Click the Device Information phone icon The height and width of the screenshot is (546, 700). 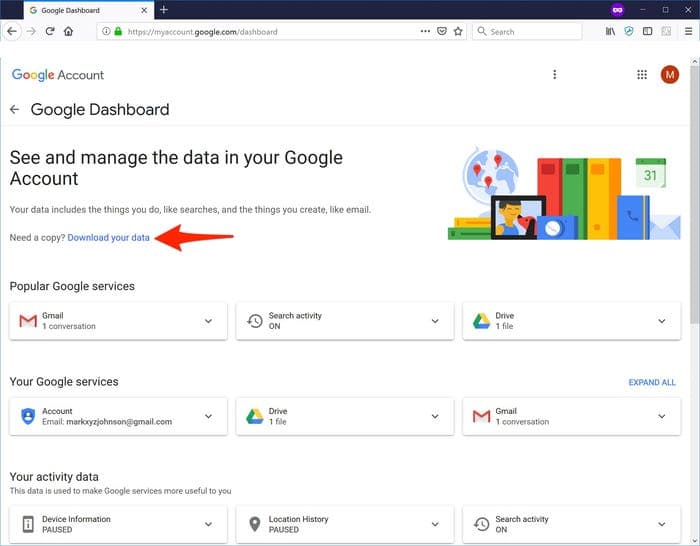(x=28, y=524)
